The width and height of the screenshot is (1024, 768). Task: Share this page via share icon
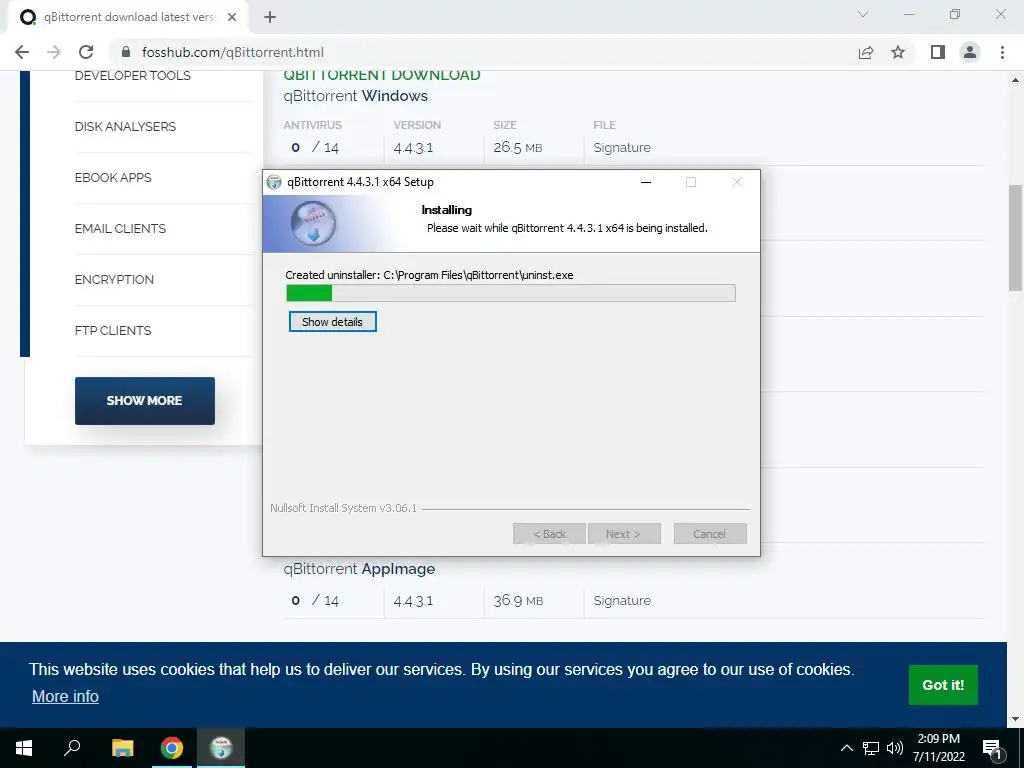[x=866, y=52]
